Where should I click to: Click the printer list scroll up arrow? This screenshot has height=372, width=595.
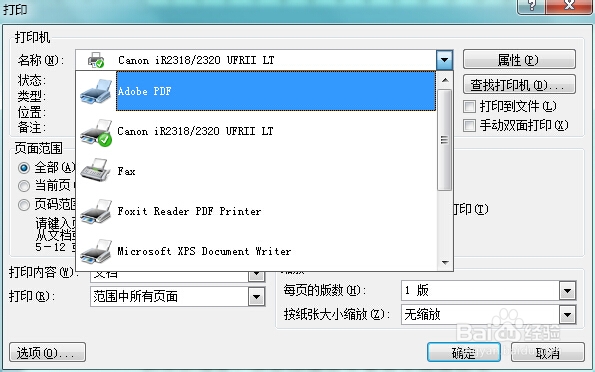tap(445, 80)
